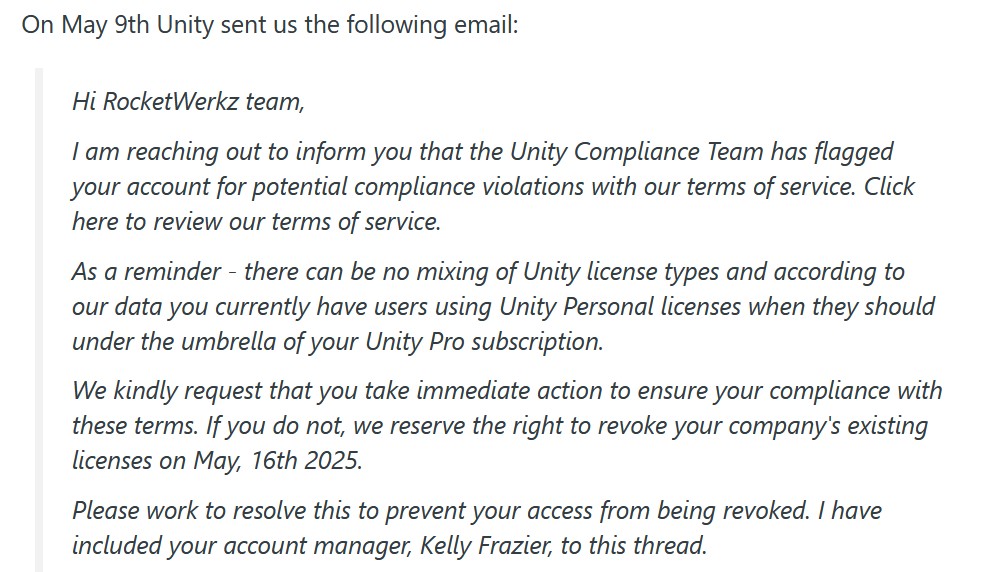Screen dimensions: 990x572
Task: Click the text 'As a reminder'
Action: coord(146,271)
